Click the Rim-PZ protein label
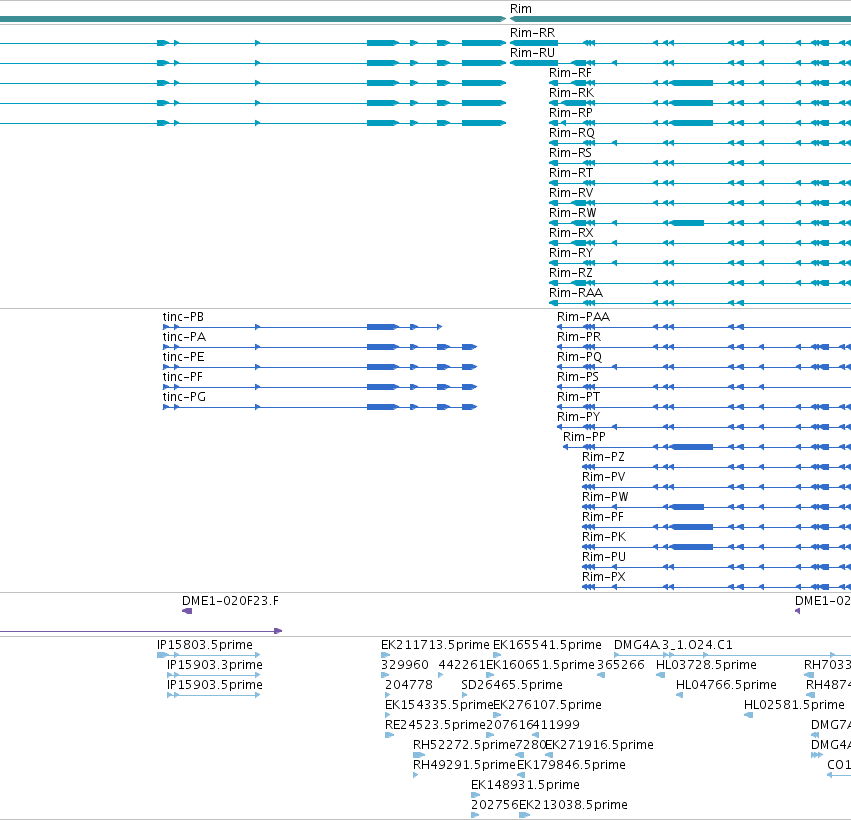This screenshot has width=851, height=820. coord(603,457)
